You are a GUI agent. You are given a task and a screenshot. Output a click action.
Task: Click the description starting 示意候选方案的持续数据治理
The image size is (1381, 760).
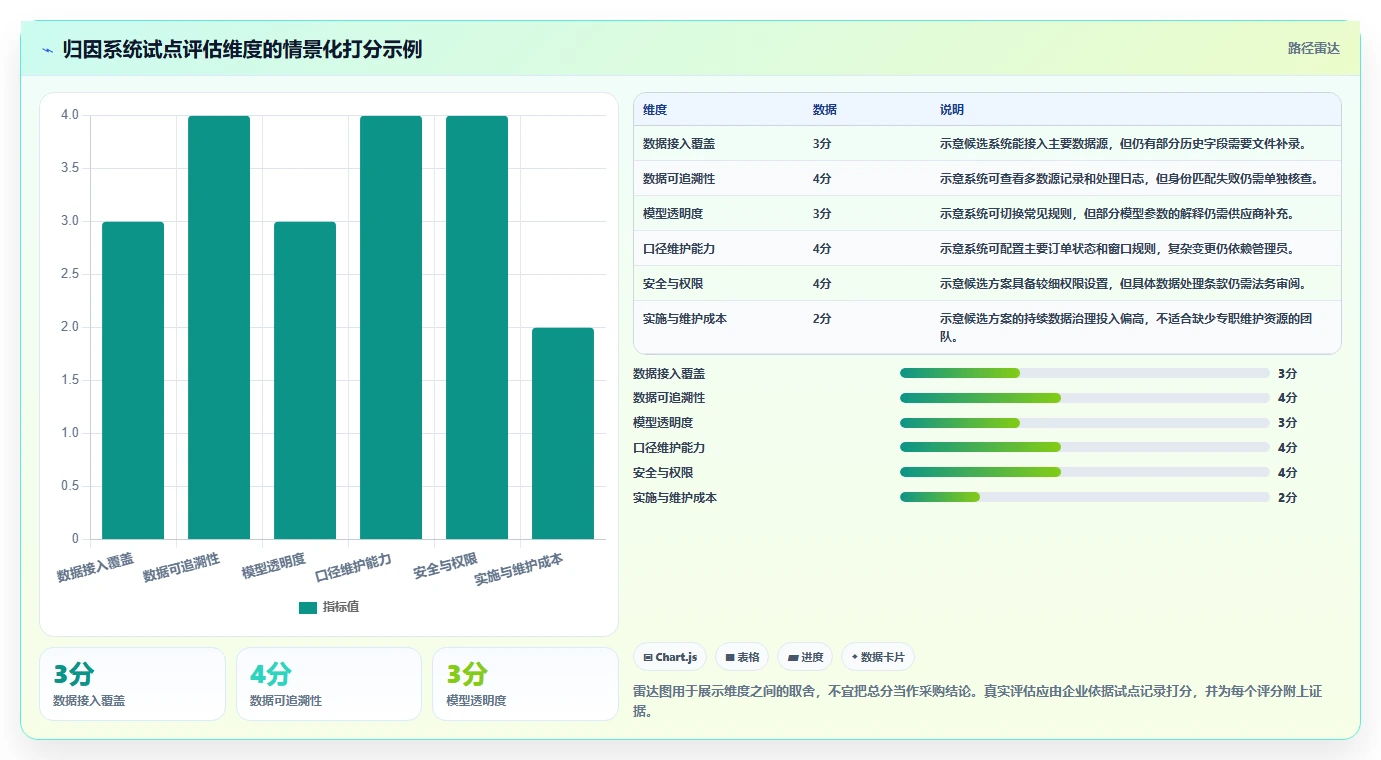(x=1125, y=328)
